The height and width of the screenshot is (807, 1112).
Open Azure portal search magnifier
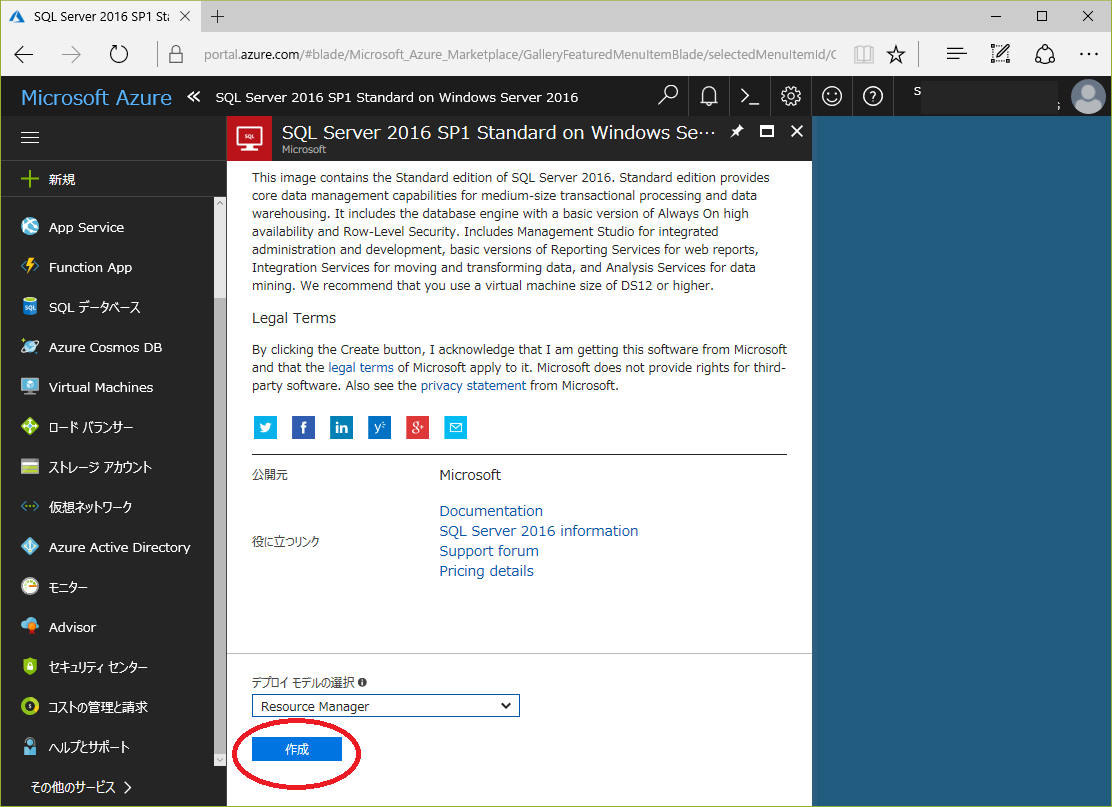tap(668, 95)
